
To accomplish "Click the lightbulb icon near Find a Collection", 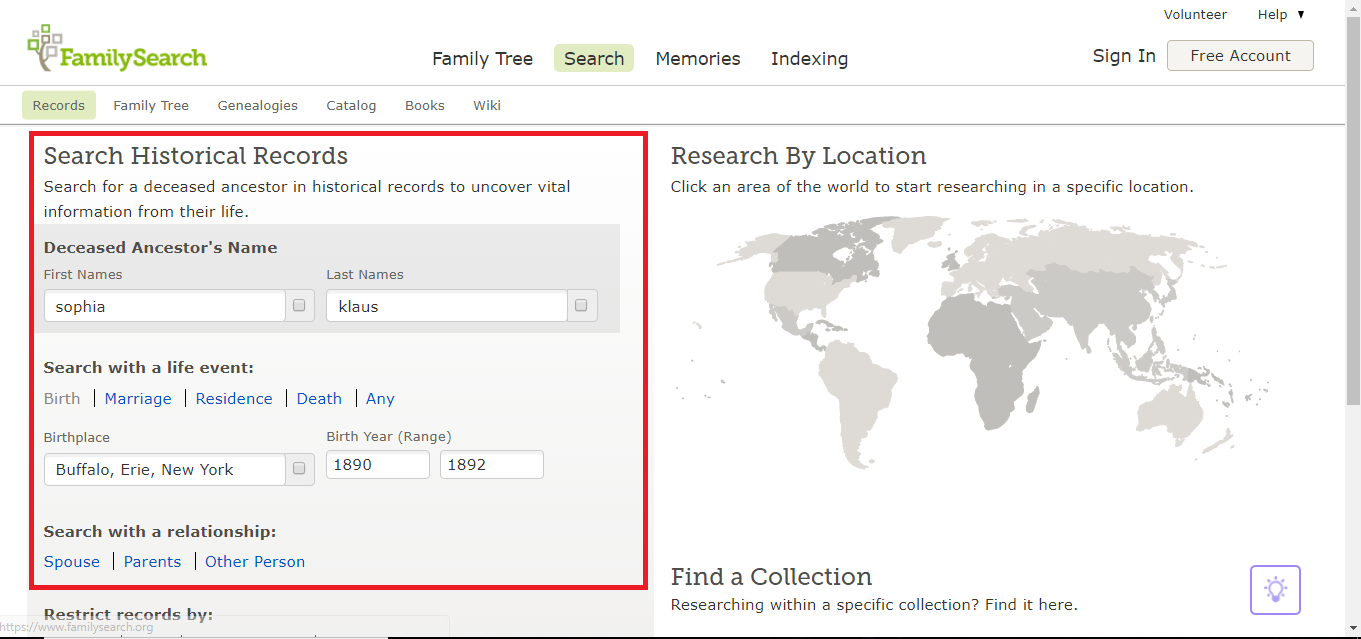I will pos(1275,589).
